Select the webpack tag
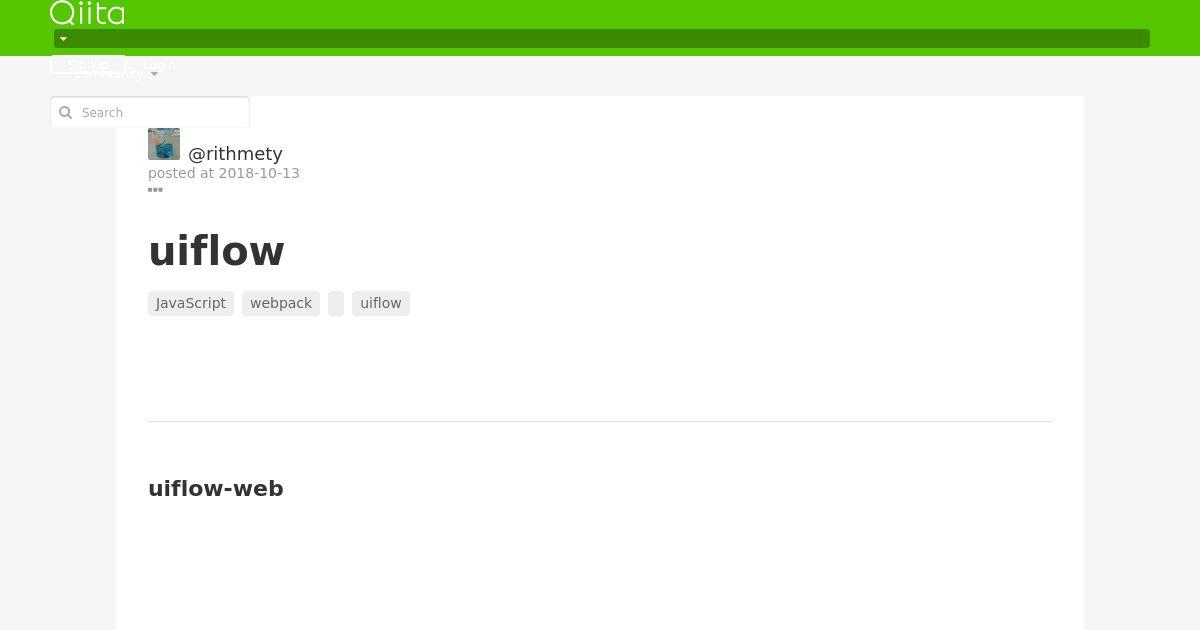This screenshot has width=1200, height=630. pos(281,303)
